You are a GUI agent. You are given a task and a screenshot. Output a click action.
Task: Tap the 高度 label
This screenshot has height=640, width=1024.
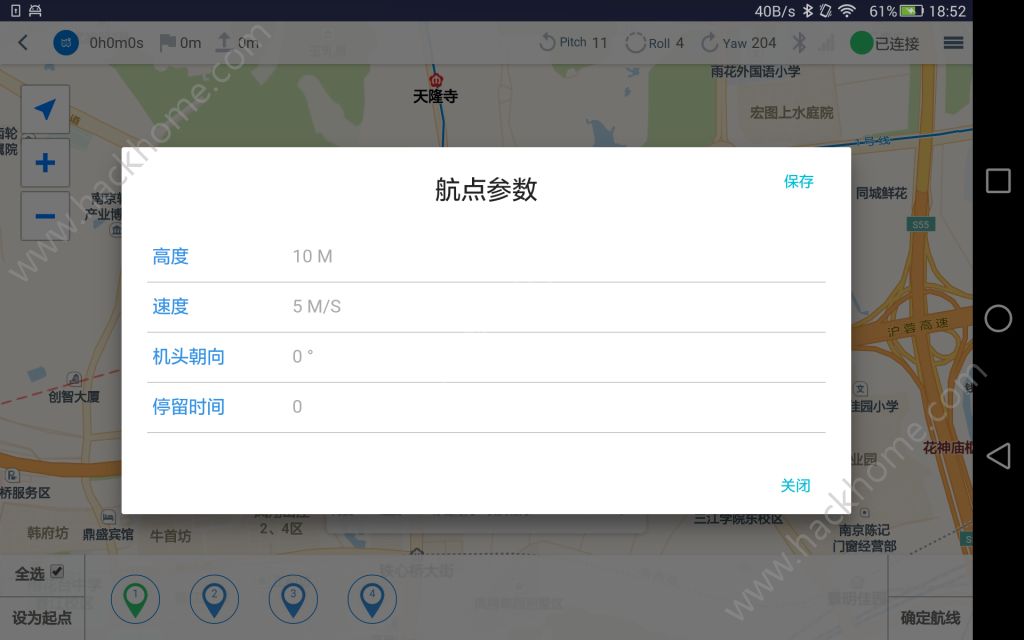pyautogui.click(x=170, y=257)
